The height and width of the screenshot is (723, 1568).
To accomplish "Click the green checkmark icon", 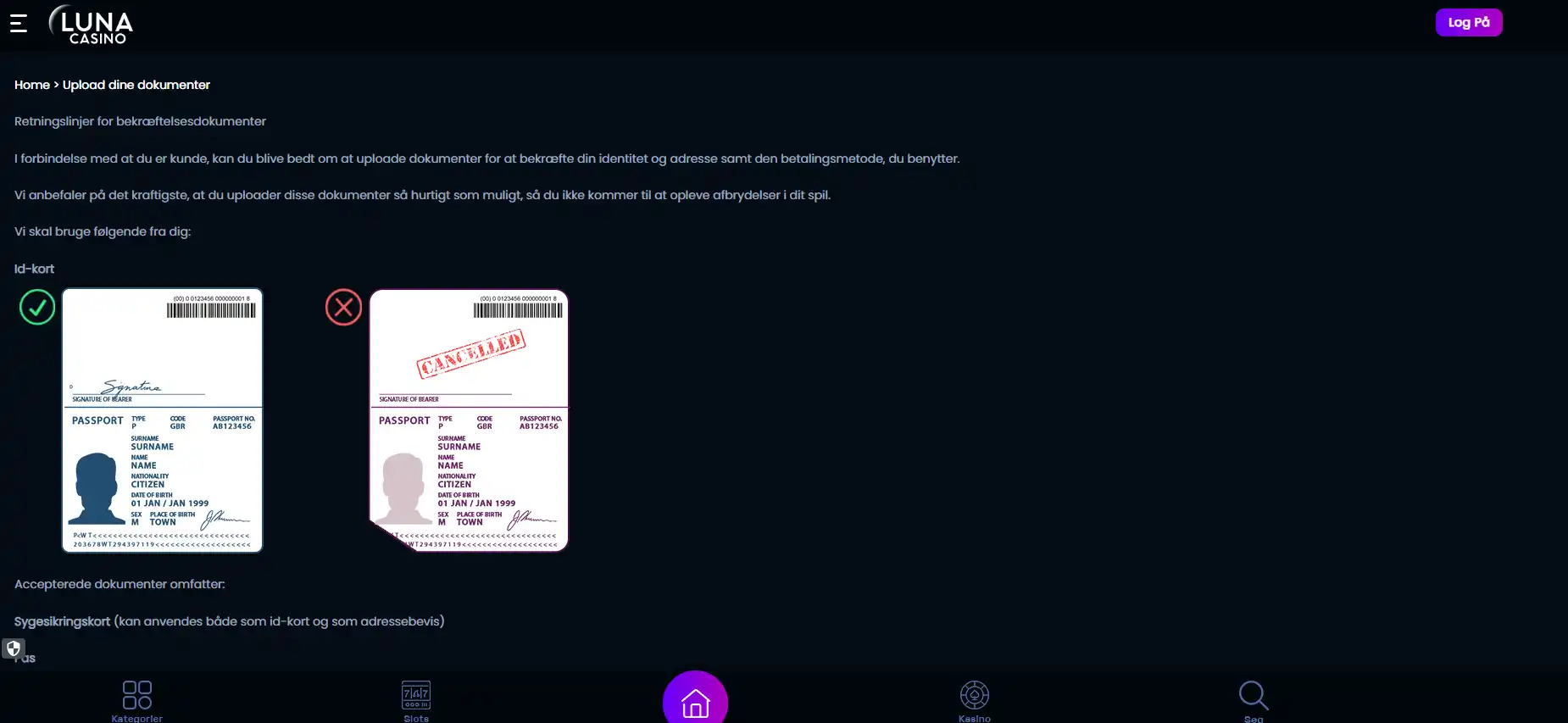I will click(37, 307).
